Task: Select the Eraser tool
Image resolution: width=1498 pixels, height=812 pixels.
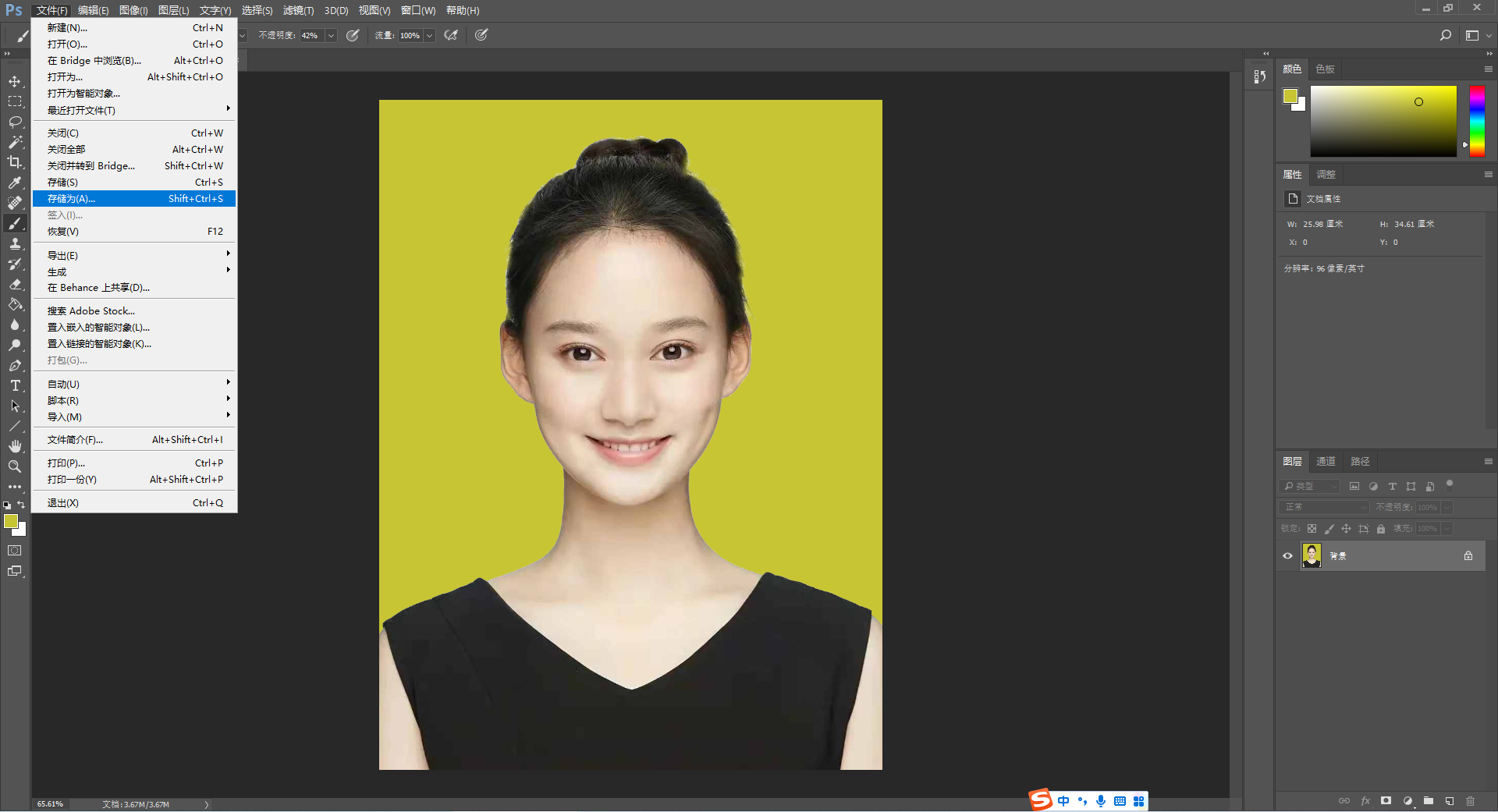Action: (15, 284)
